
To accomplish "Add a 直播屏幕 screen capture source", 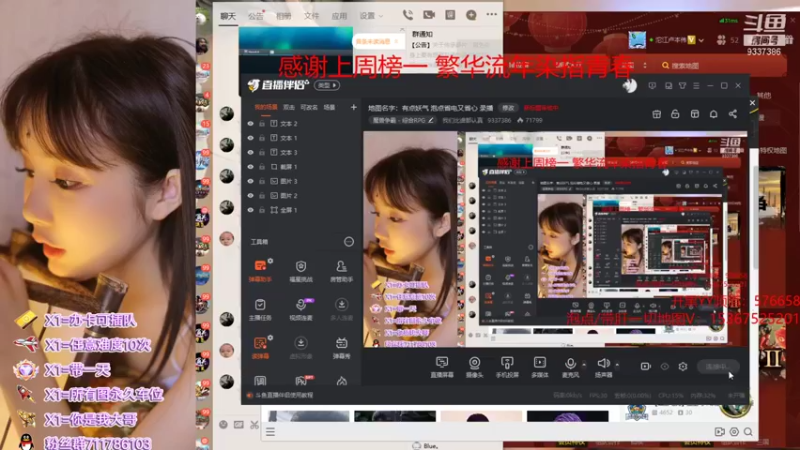I will [442, 366].
